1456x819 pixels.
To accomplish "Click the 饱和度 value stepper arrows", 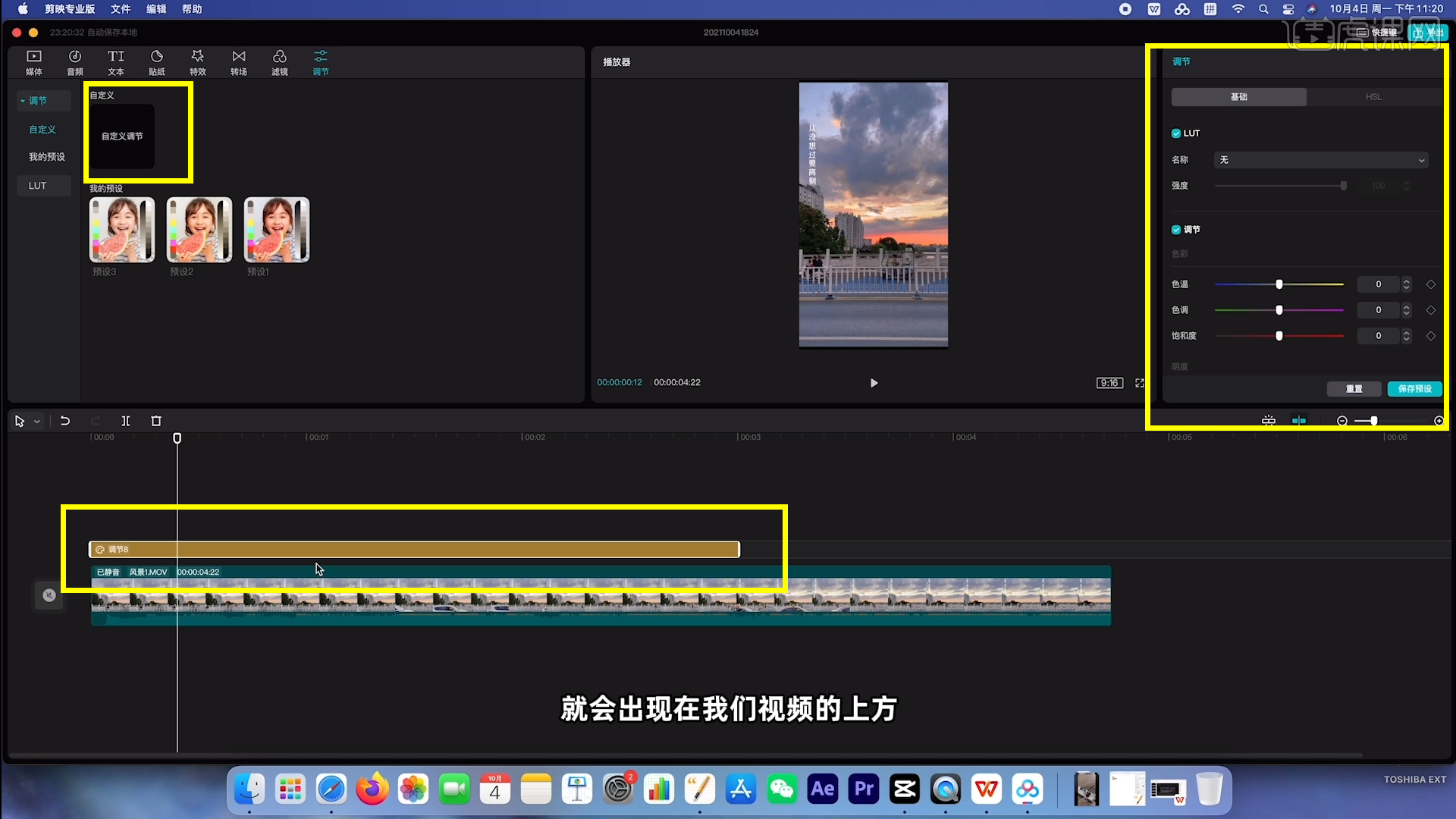I will (x=1407, y=336).
